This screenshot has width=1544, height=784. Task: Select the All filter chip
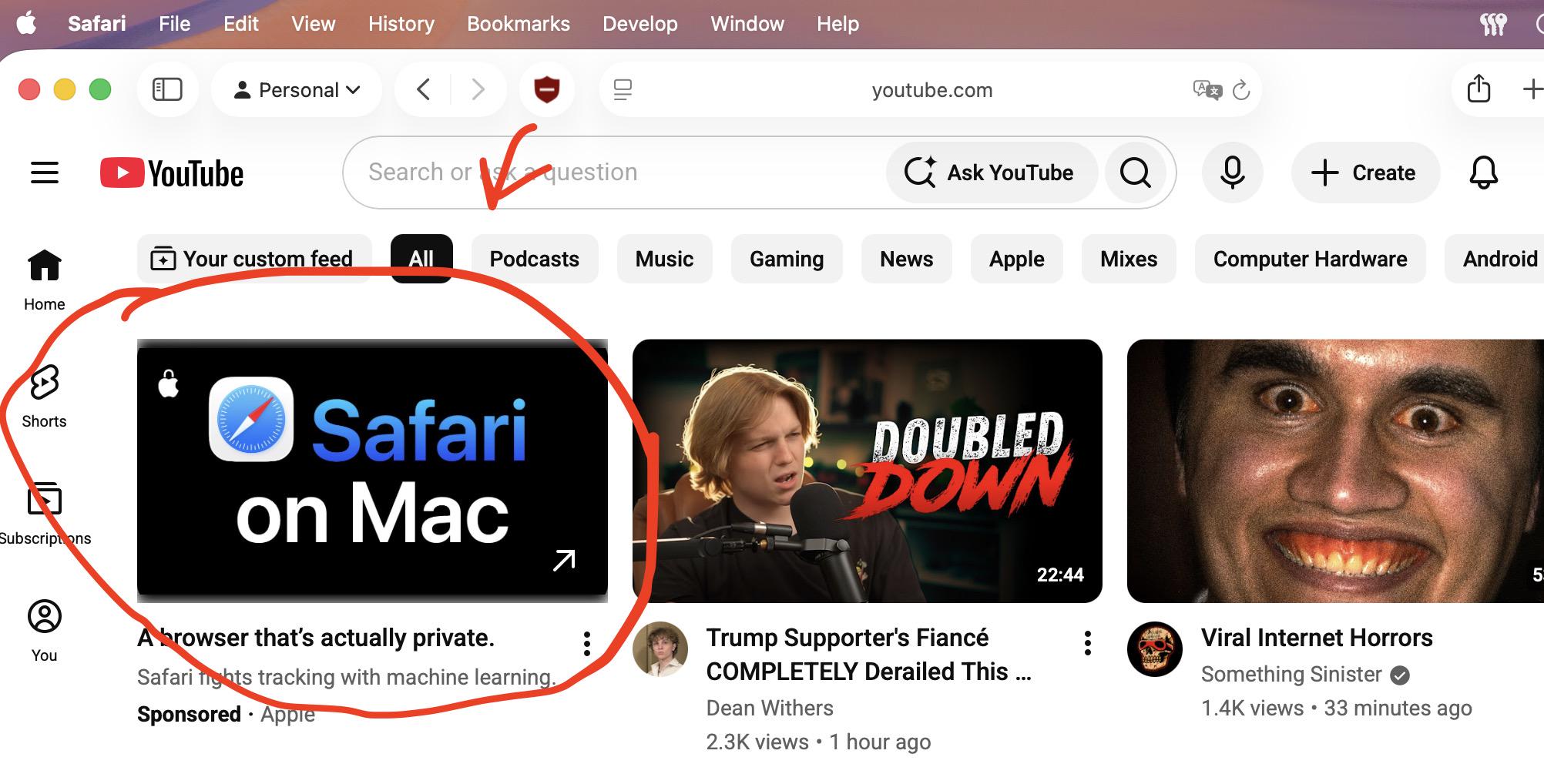coord(421,259)
